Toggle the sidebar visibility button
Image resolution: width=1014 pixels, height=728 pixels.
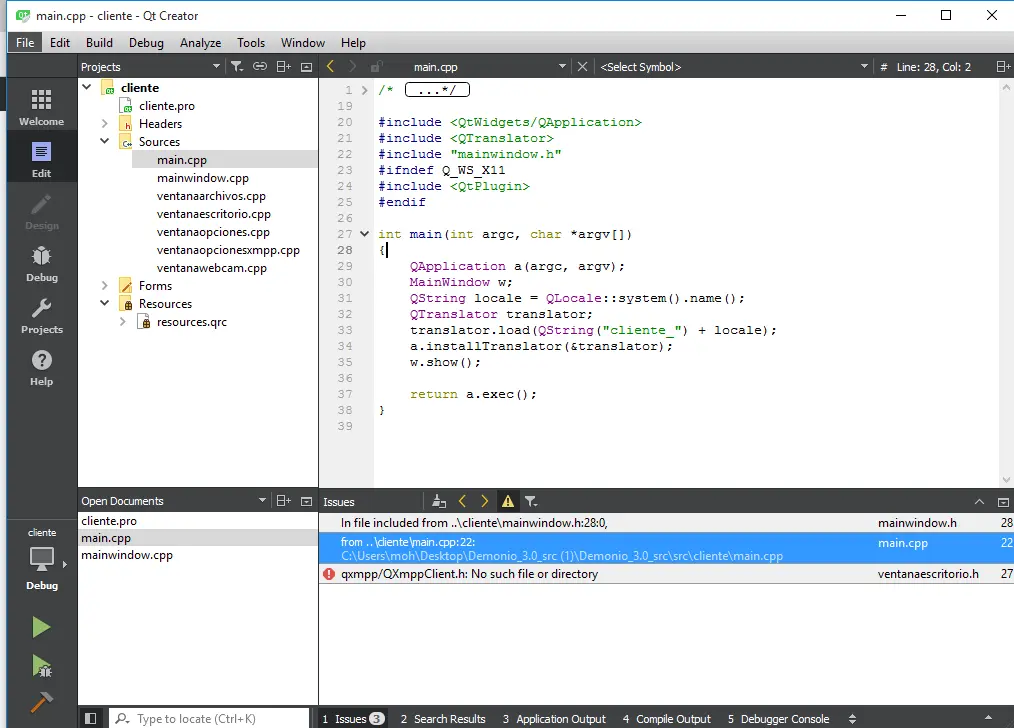[x=90, y=718]
